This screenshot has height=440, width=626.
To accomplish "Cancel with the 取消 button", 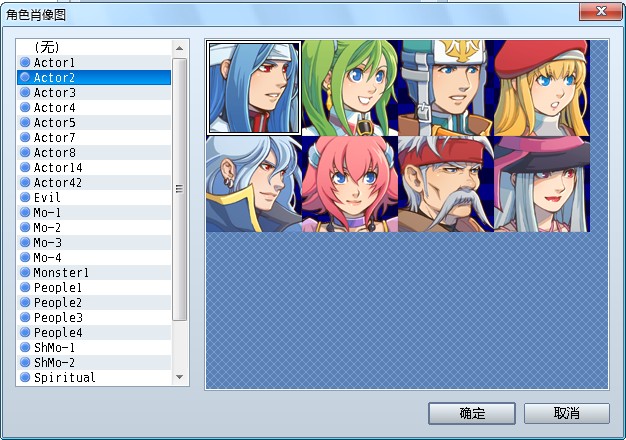I will click(x=567, y=413).
